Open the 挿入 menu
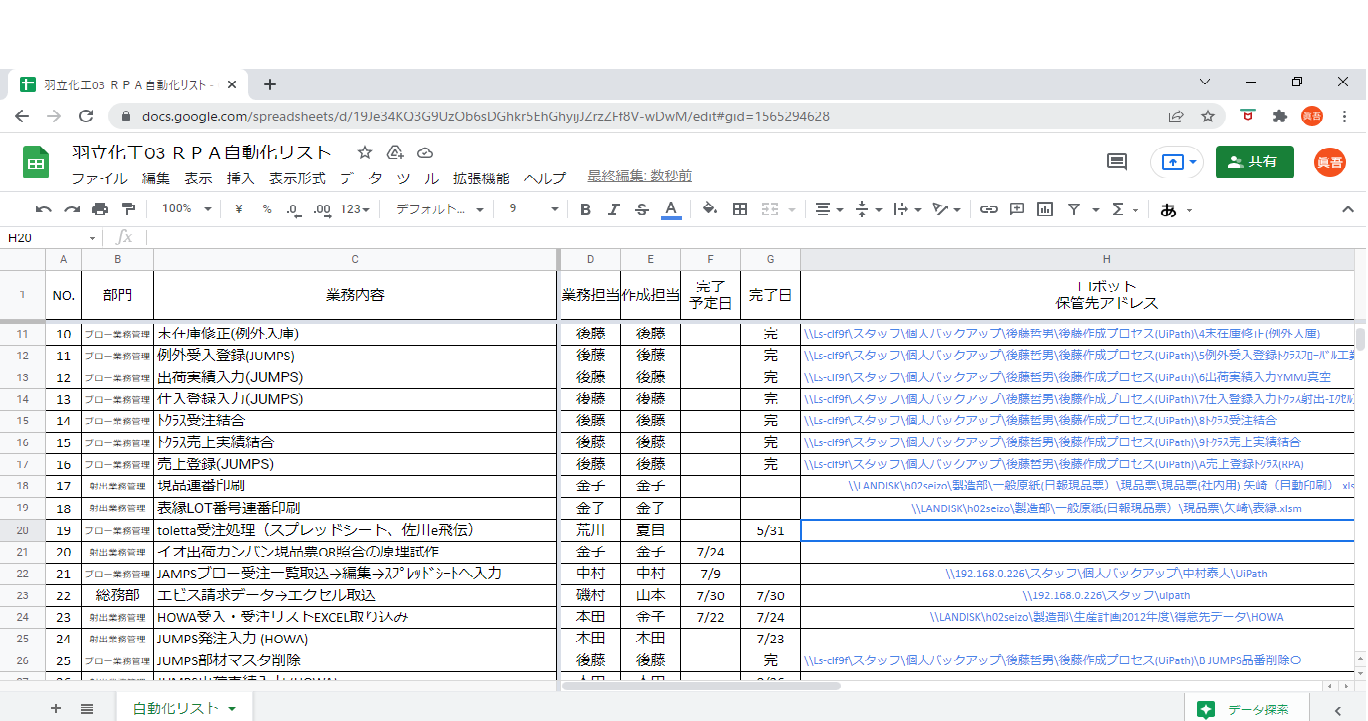The width and height of the screenshot is (1368, 721). tap(241, 179)
